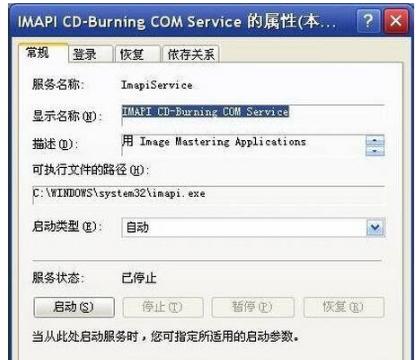The height and width of the screenshot is (360, 420).
Task: Open the 恢复 tab
Action: click(137, 54)
